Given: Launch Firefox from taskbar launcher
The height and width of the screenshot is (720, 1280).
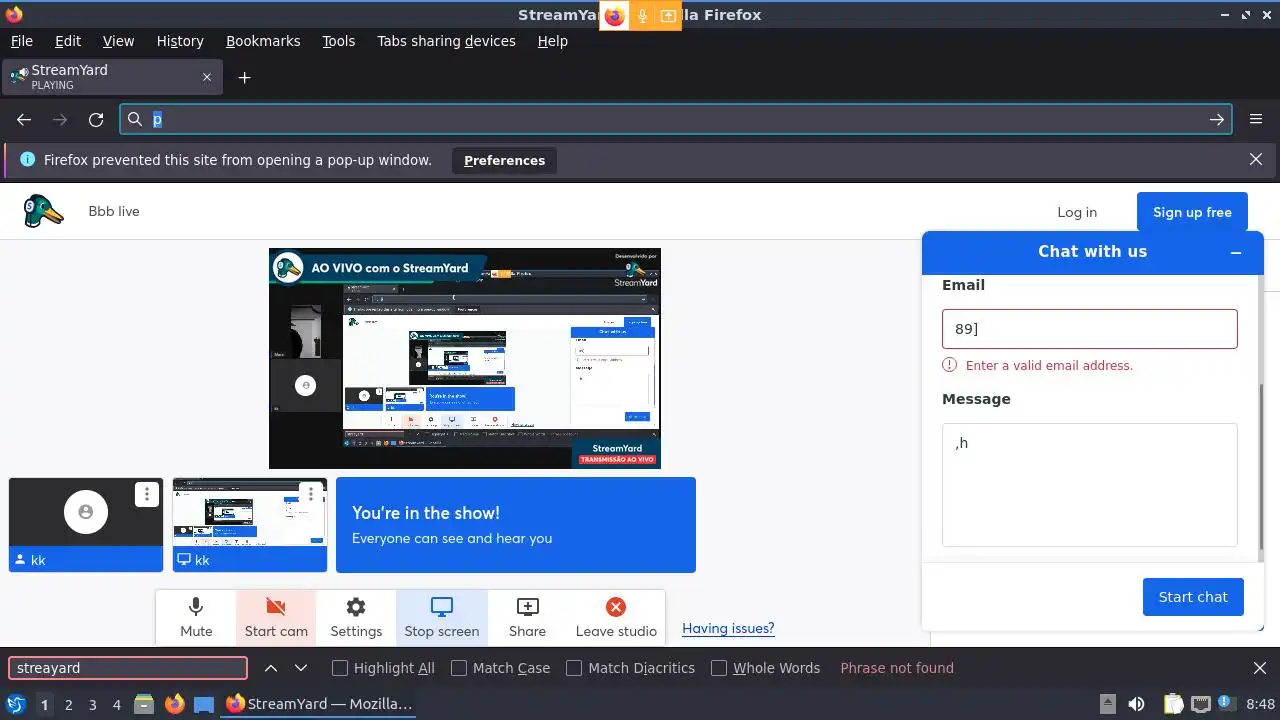Looking at the screenshot, I should 175,704.
